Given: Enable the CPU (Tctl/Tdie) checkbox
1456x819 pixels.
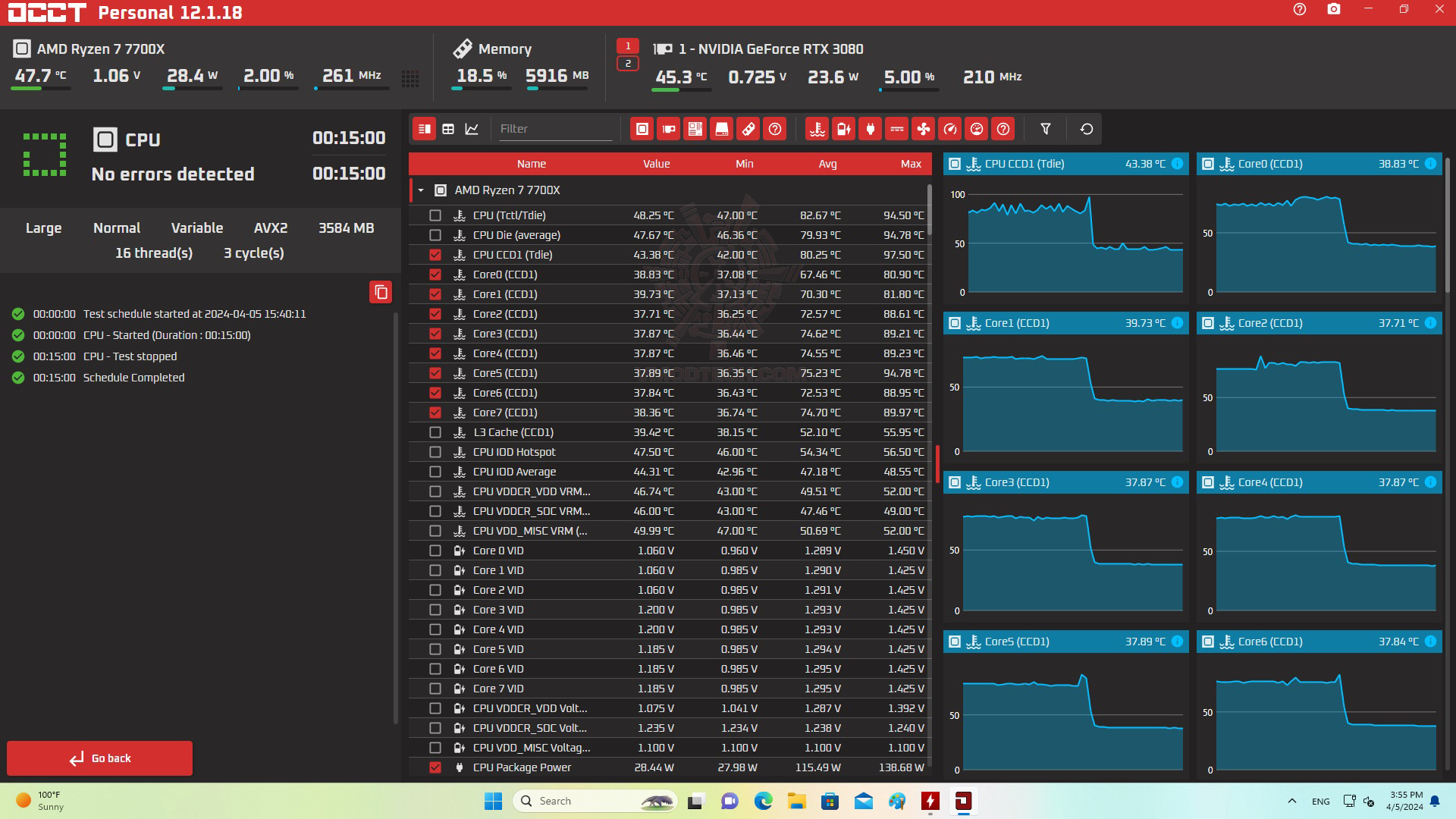Looking at the screenshot, I should click(x=435, y=215).
